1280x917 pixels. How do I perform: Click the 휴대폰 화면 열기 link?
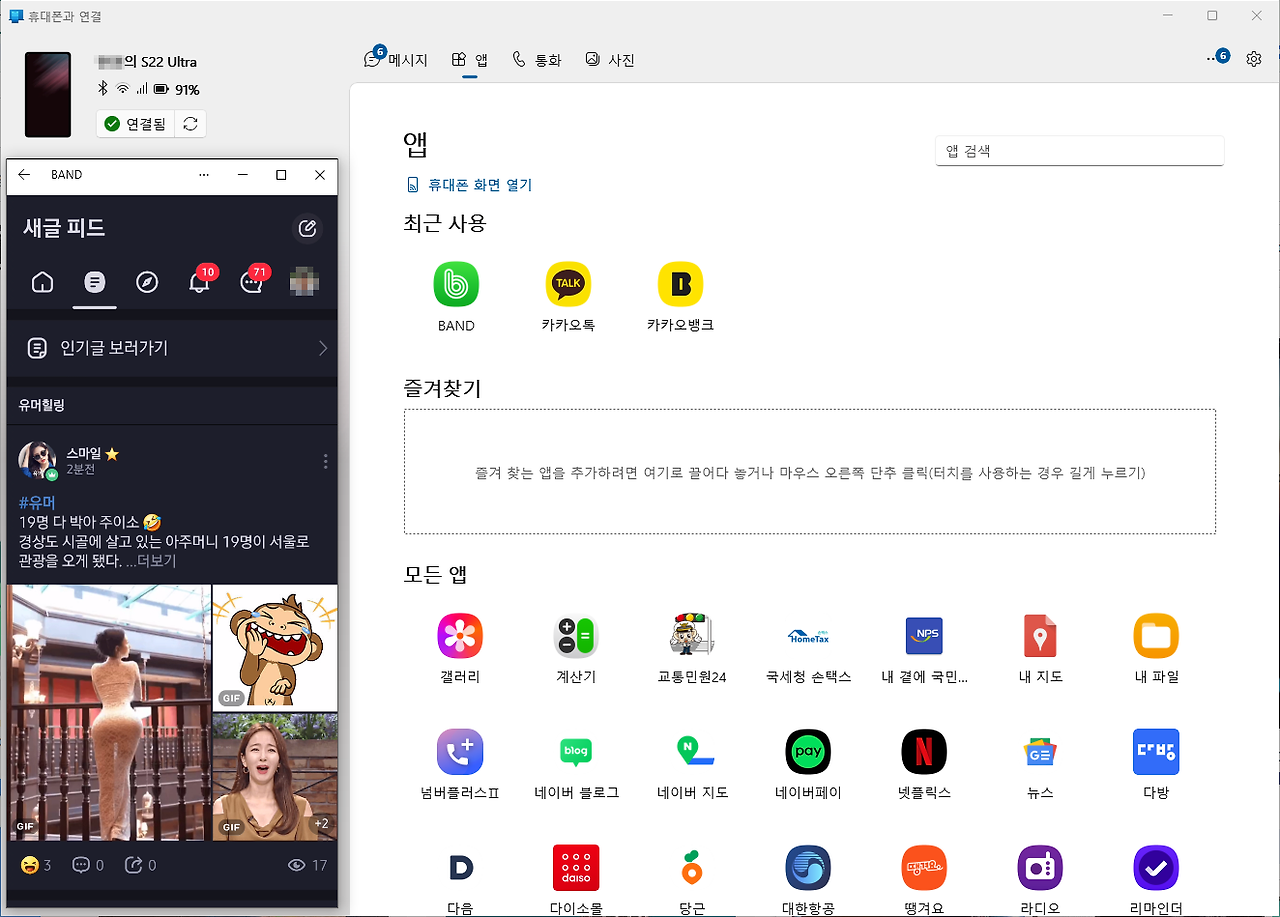pos(470,185)
